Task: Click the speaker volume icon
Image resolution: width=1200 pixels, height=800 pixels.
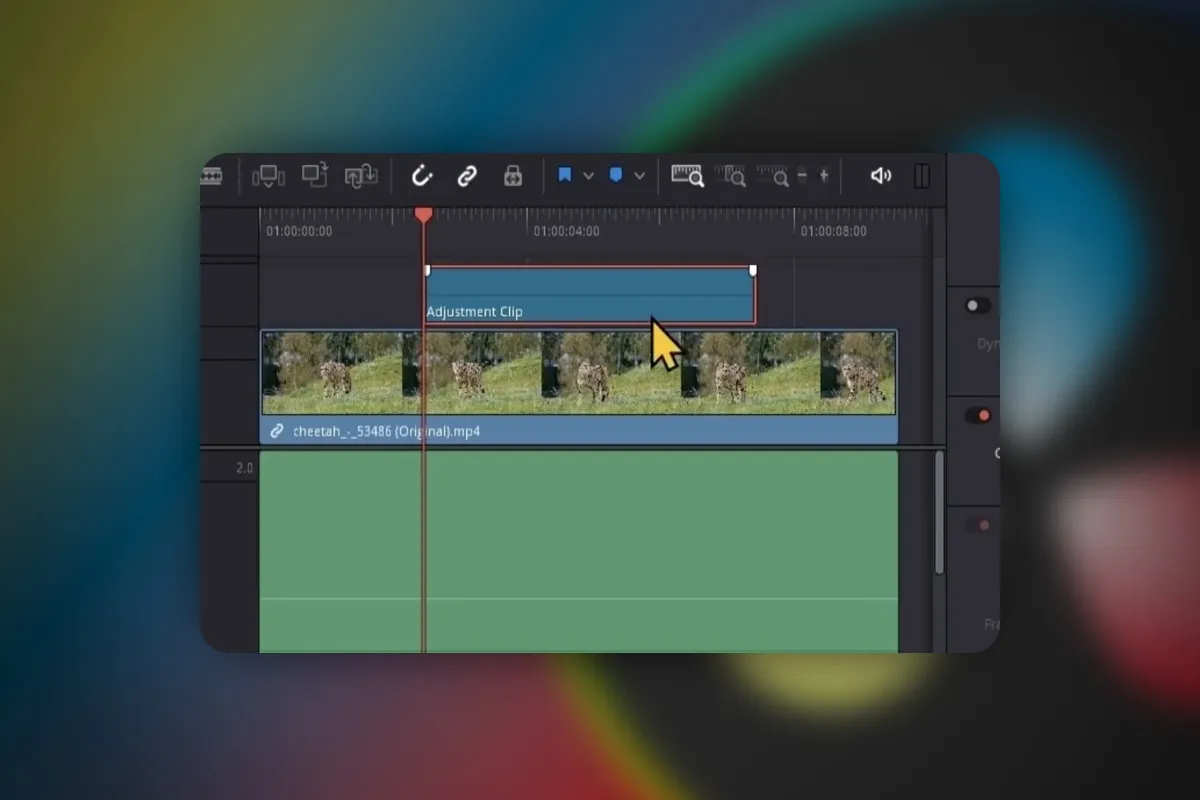Action: pyautogui.click(x=880, y=176)
